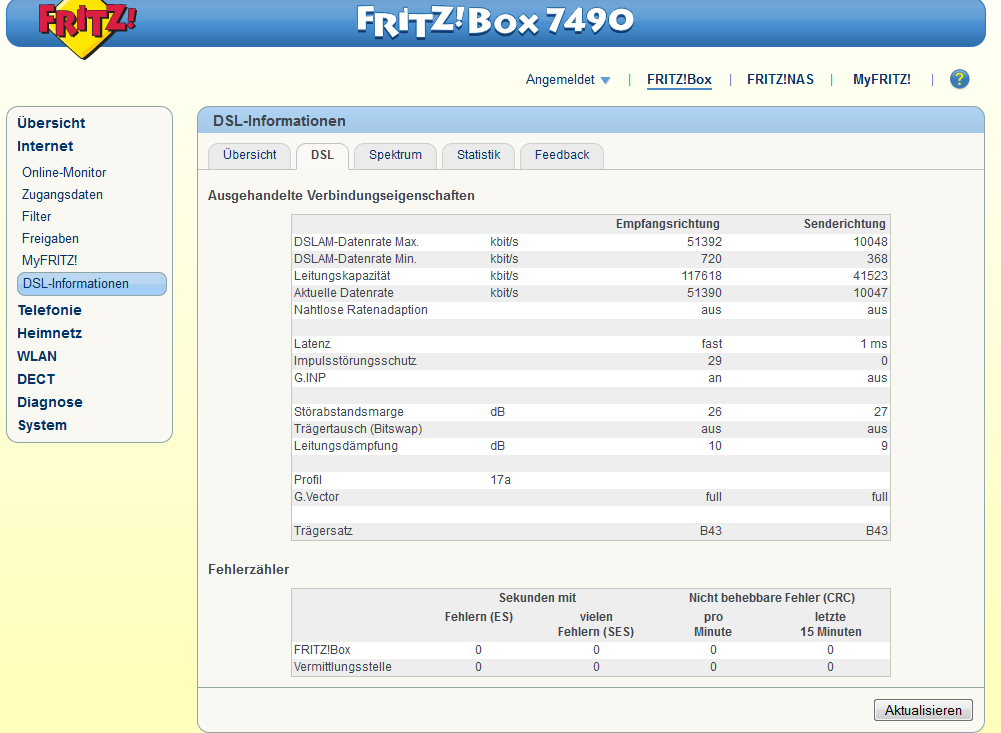The image size is (1001, 733).
Task: Click the letzte 15 Minuten header
Action: (831, 624)
